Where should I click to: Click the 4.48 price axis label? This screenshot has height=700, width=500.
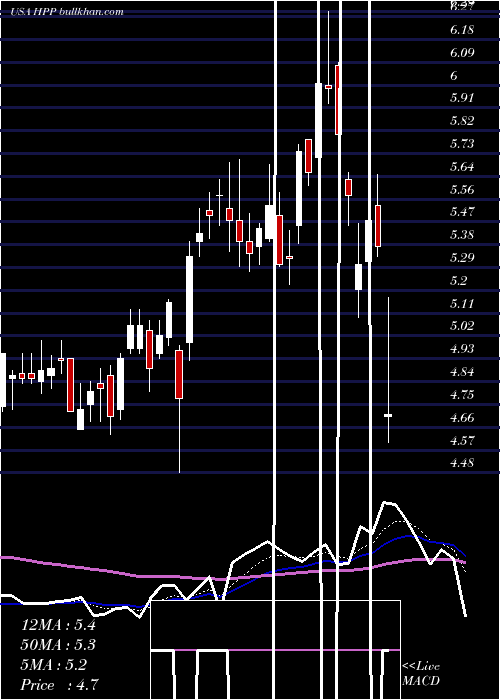click(x=462, y=462)
